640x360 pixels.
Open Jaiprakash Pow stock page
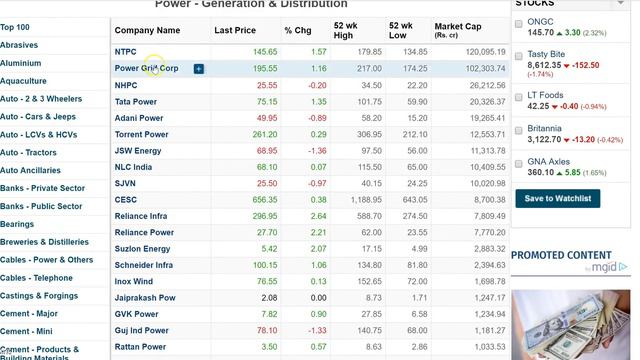tap(145, 298)
